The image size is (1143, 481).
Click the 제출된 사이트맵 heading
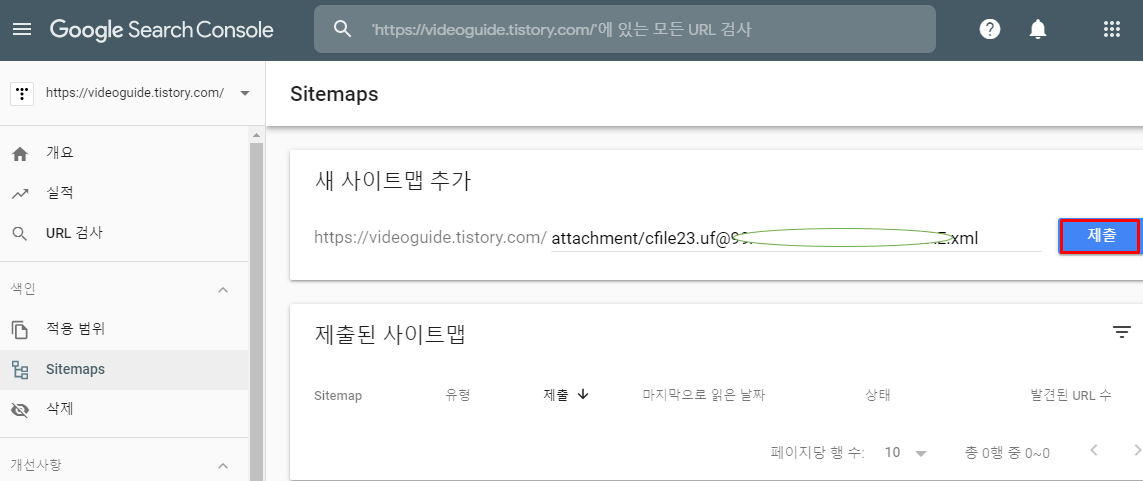pyautogui.click(x=390, y=334)
